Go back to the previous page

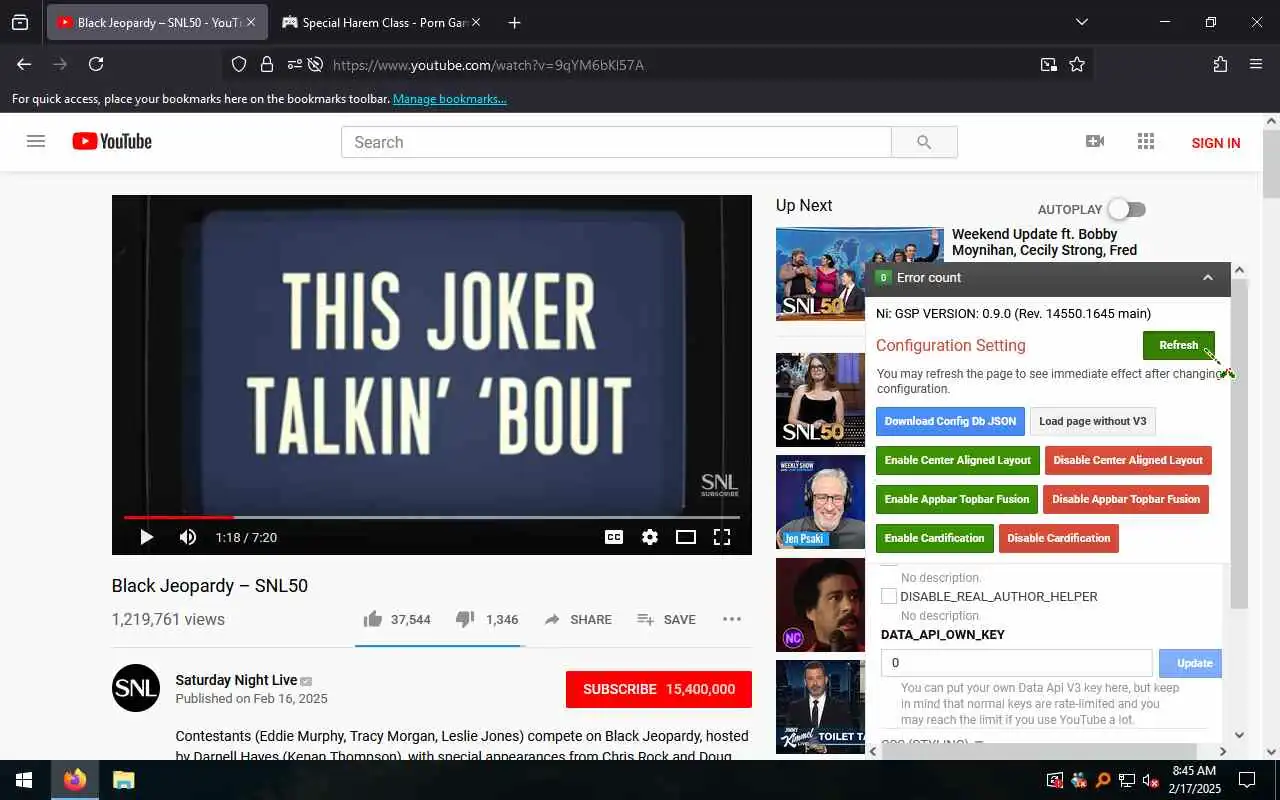click(24, 64)
